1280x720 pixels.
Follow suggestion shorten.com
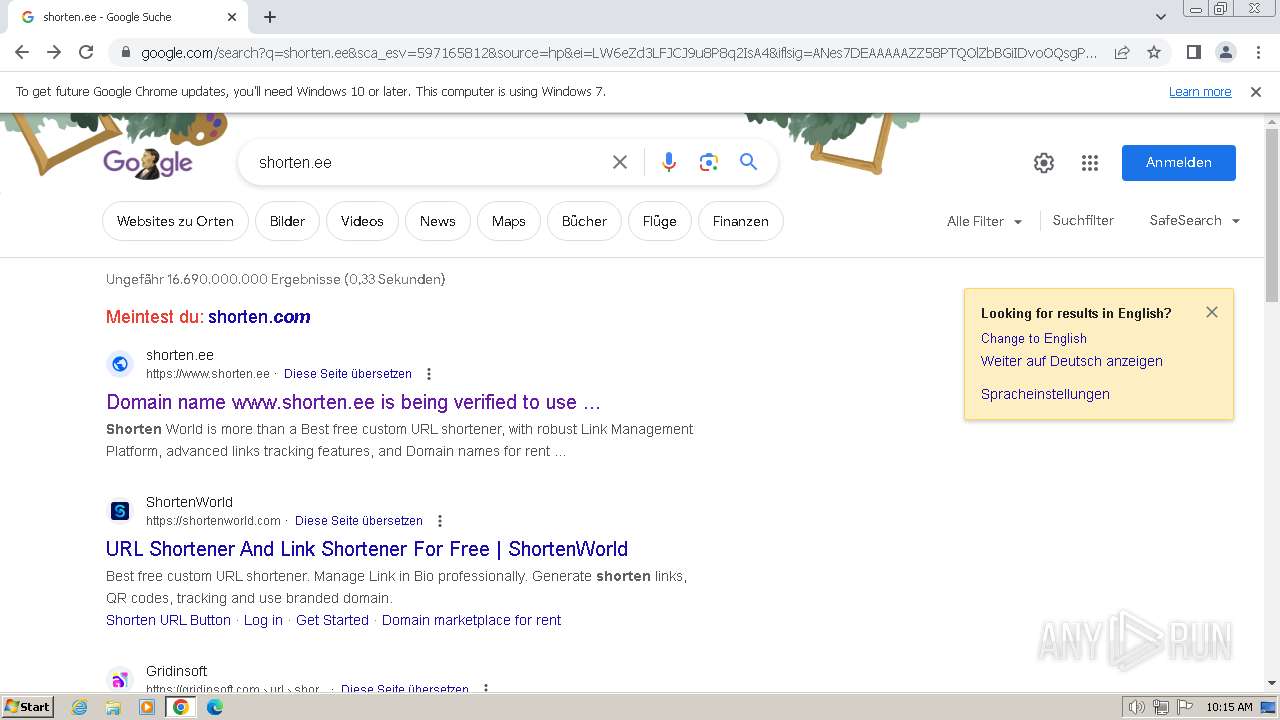pyautogui.click(x=259, y=317)
